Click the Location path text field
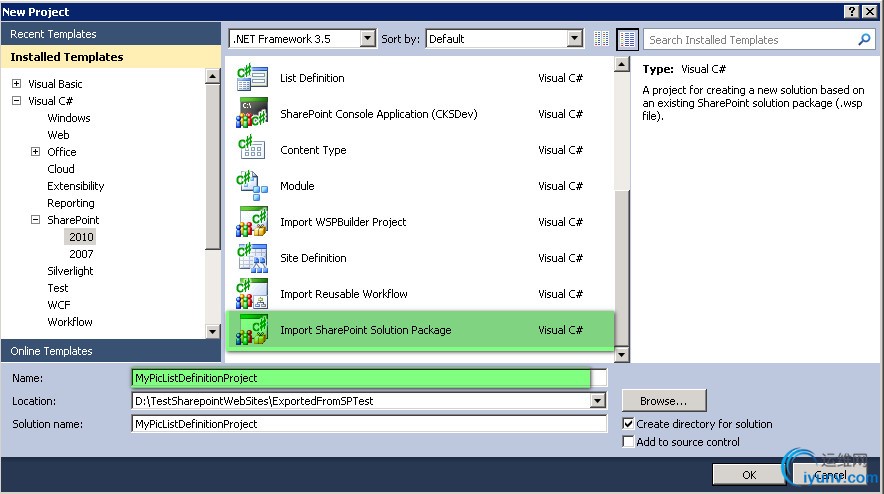Image resolution: width=884 pixels, height=494 pixels. pyautogui.click(x=361, y=401)
